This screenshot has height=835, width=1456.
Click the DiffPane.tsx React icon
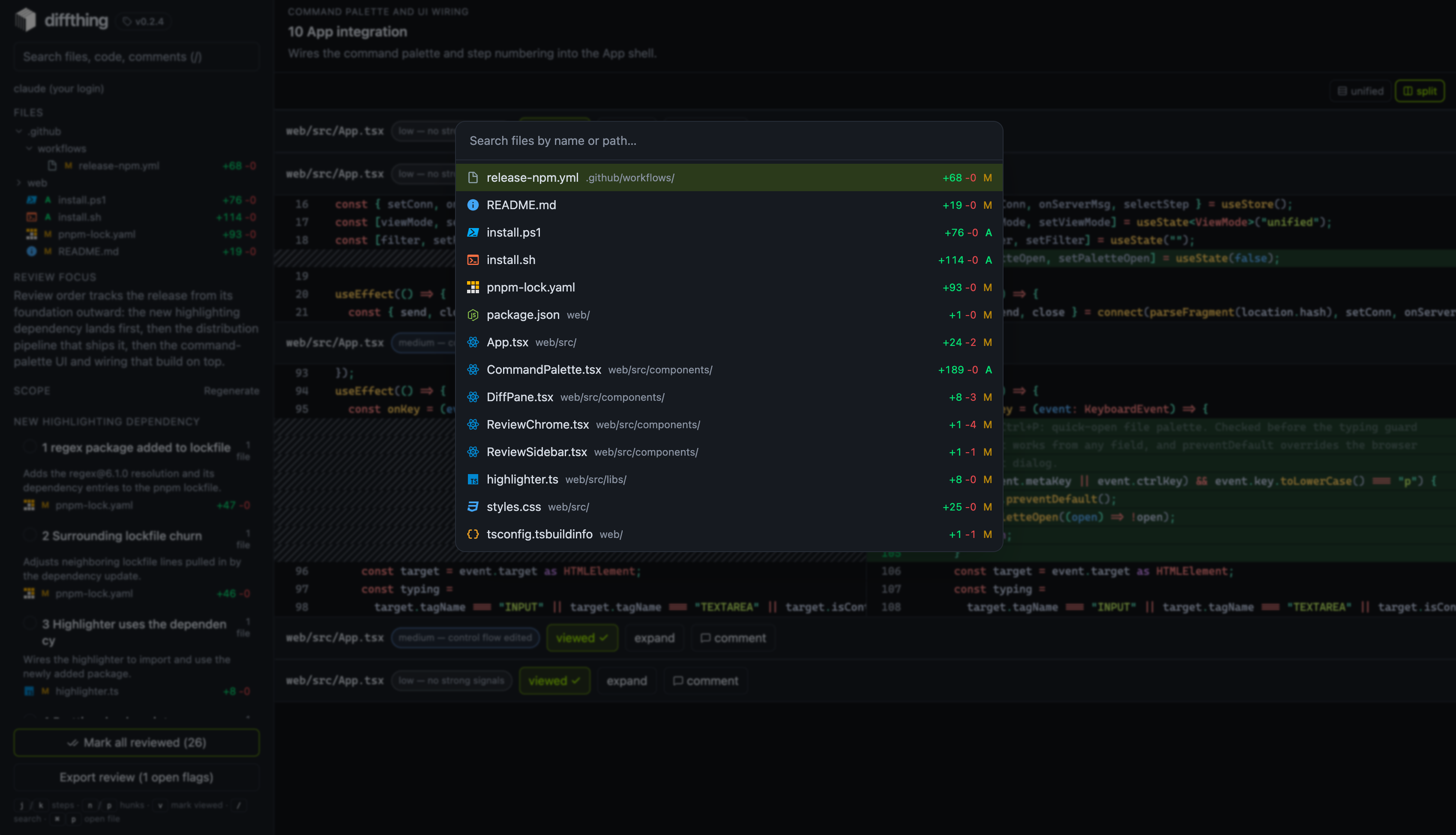click(472, 397)
